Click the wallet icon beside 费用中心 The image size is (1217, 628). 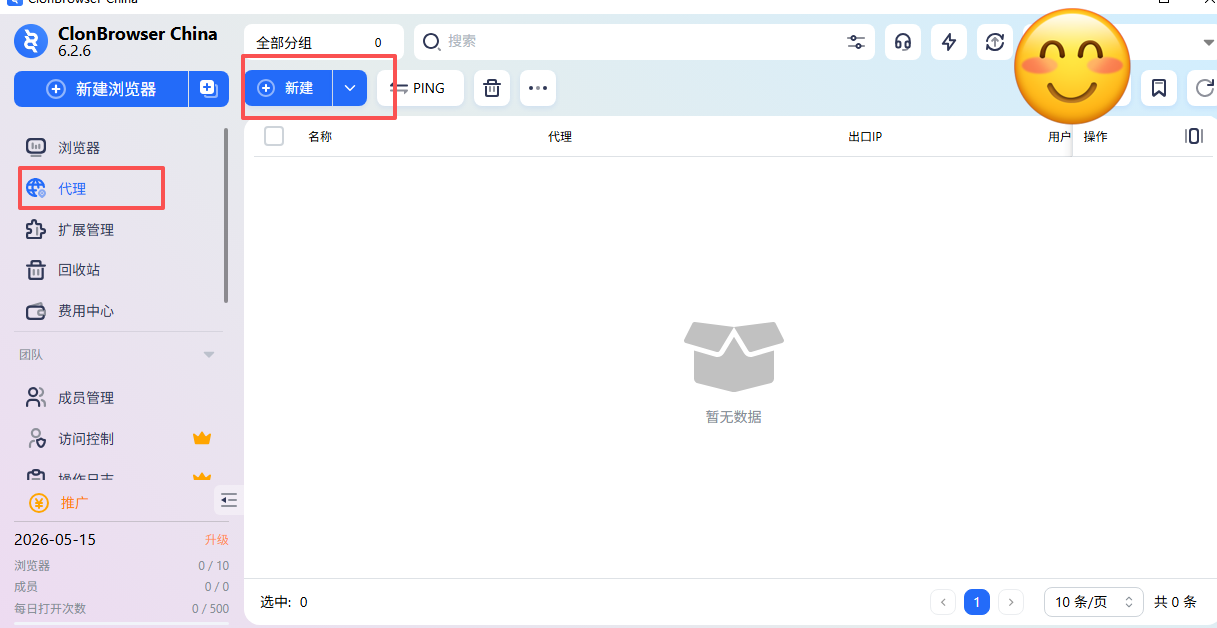(36, 311)
